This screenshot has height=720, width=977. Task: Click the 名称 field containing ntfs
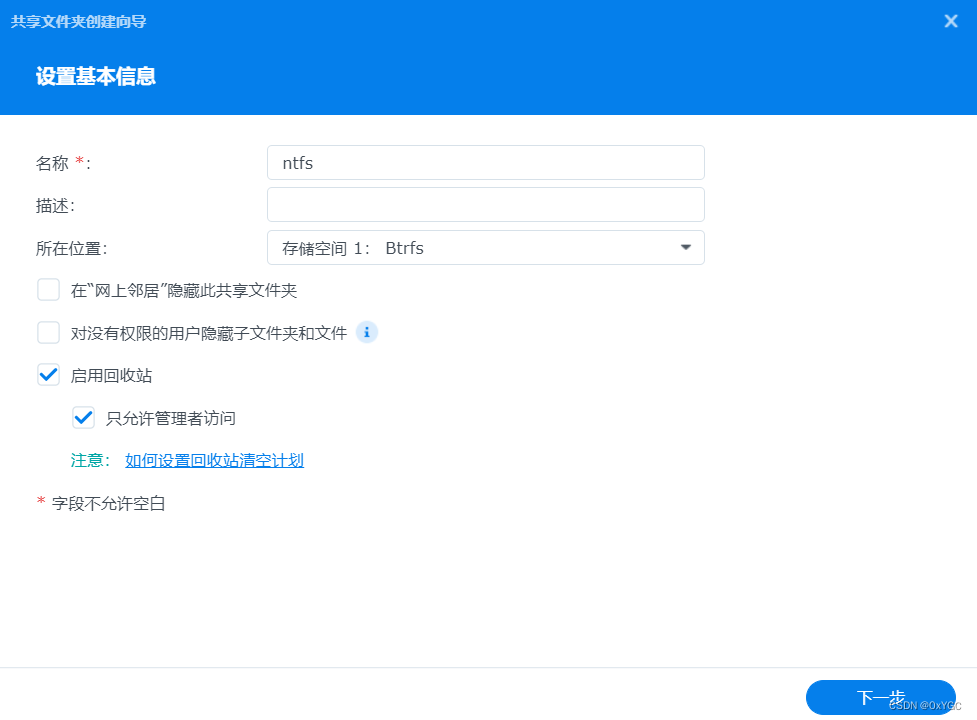pyautogui.click(x=485, y=162)
